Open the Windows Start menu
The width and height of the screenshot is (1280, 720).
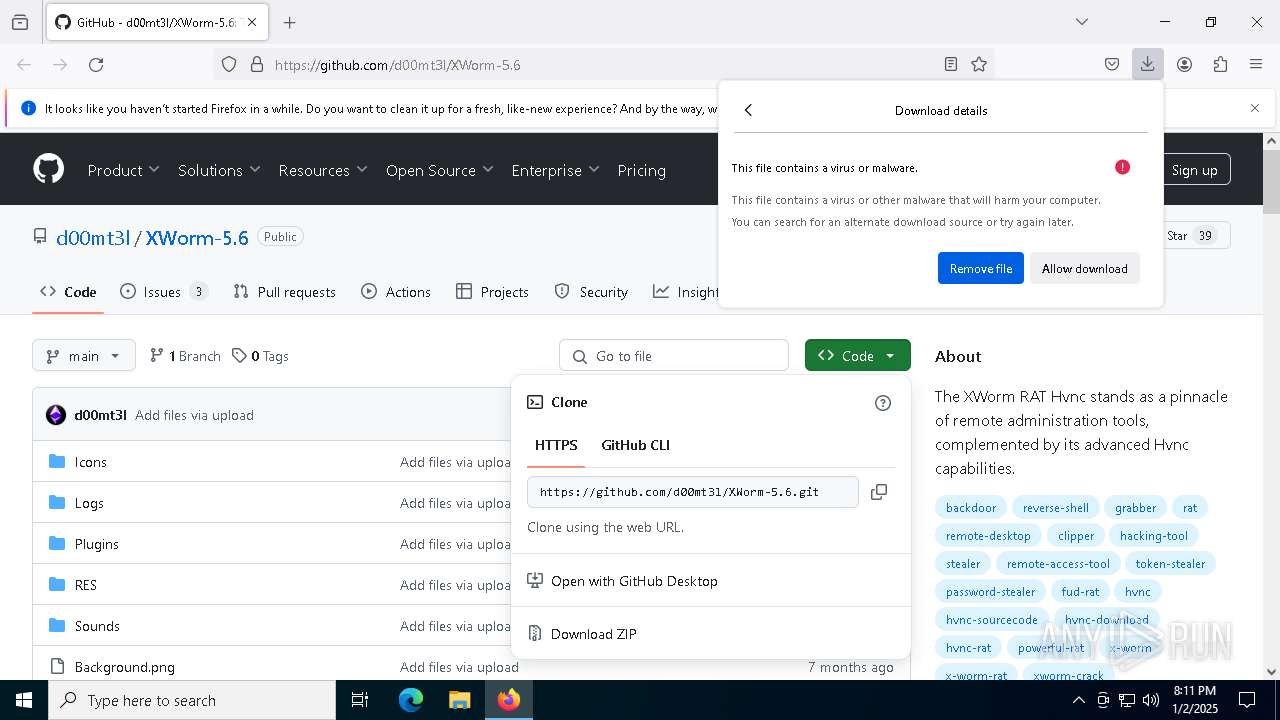pyautogui.click(x=24, y=700)
